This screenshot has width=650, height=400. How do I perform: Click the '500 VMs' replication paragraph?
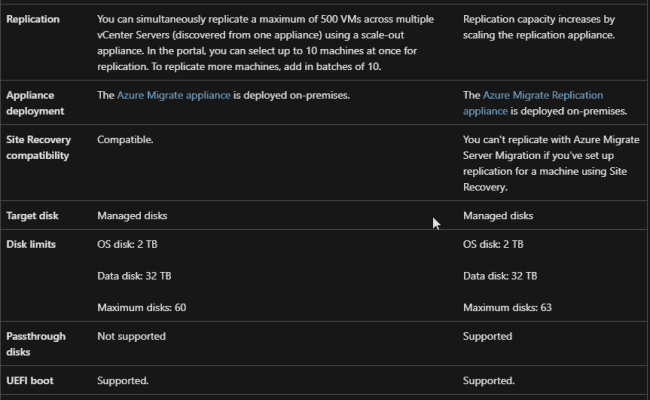click(x=269, y=42)
